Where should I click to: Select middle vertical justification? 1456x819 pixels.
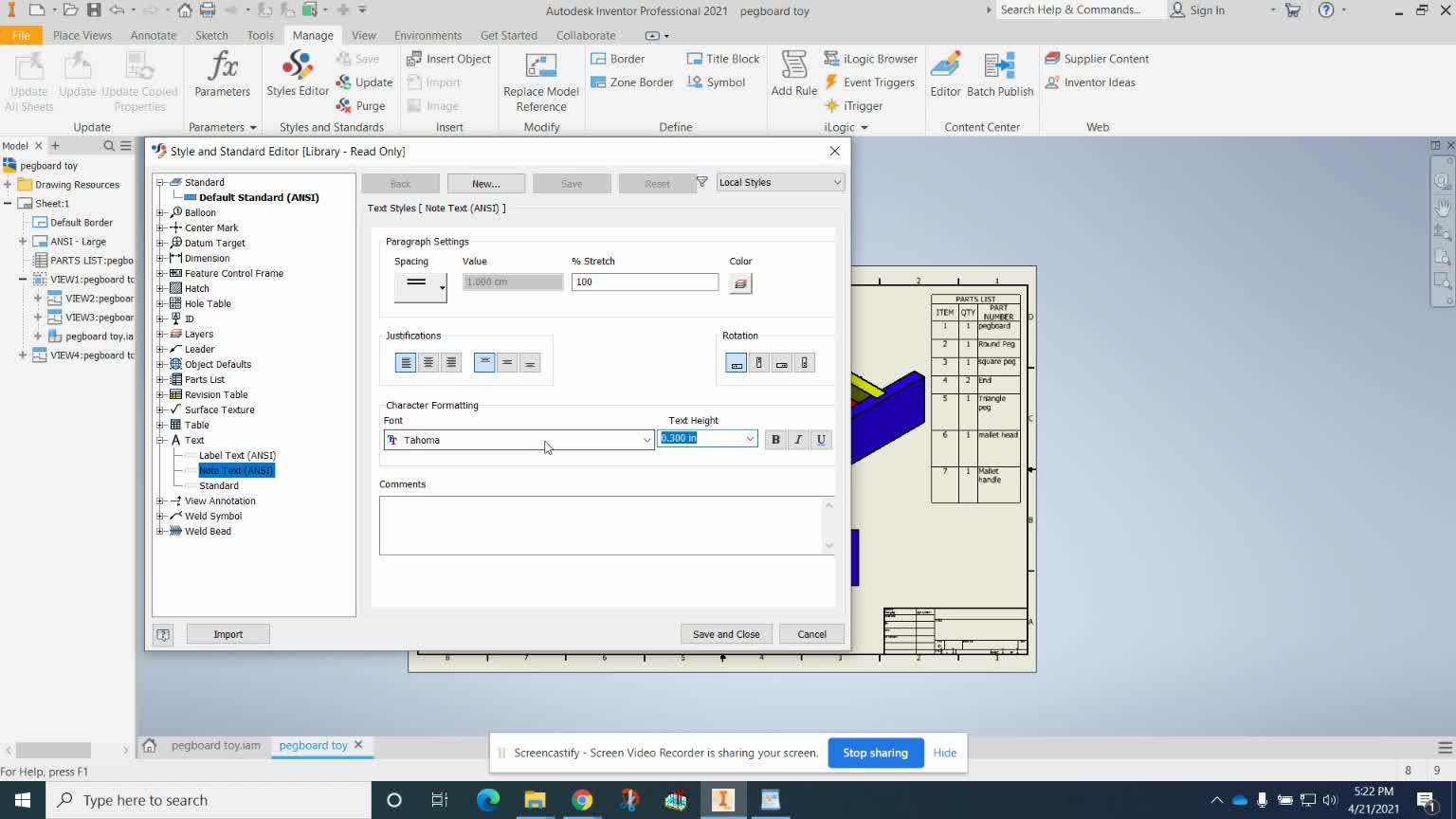click(507, 363)
